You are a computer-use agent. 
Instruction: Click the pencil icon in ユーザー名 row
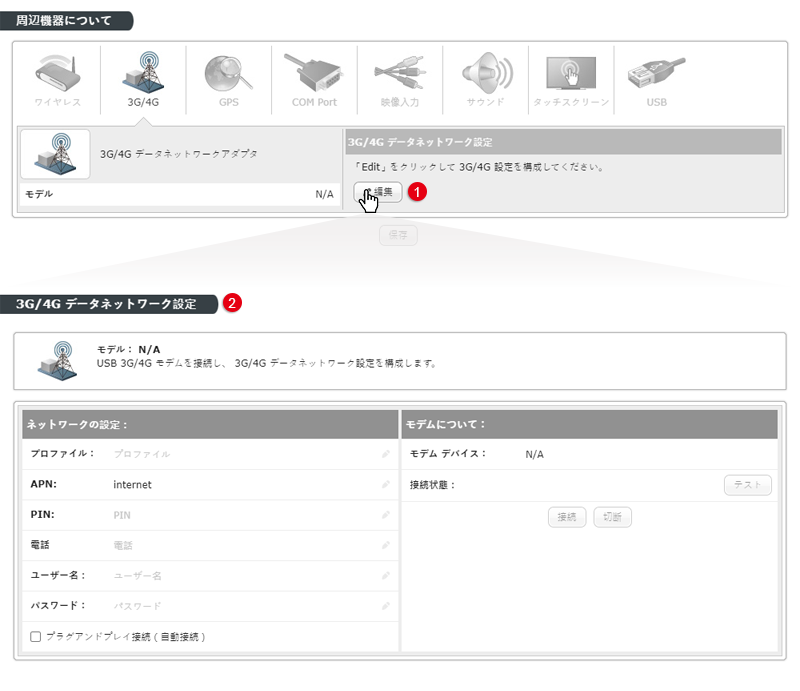click(386, 576)
